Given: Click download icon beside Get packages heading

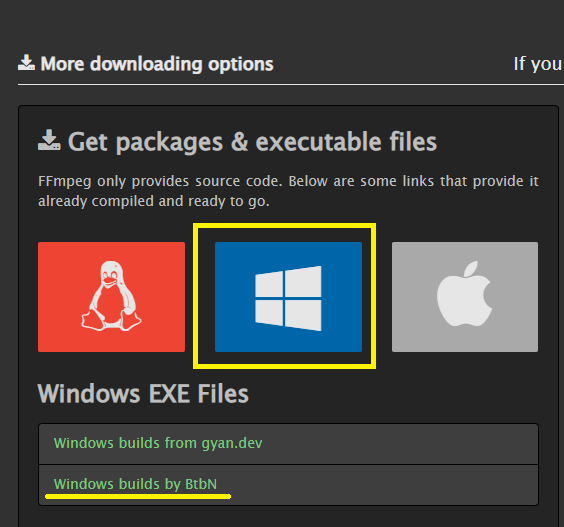Looking at the screenshot, I should coord(49,140).
